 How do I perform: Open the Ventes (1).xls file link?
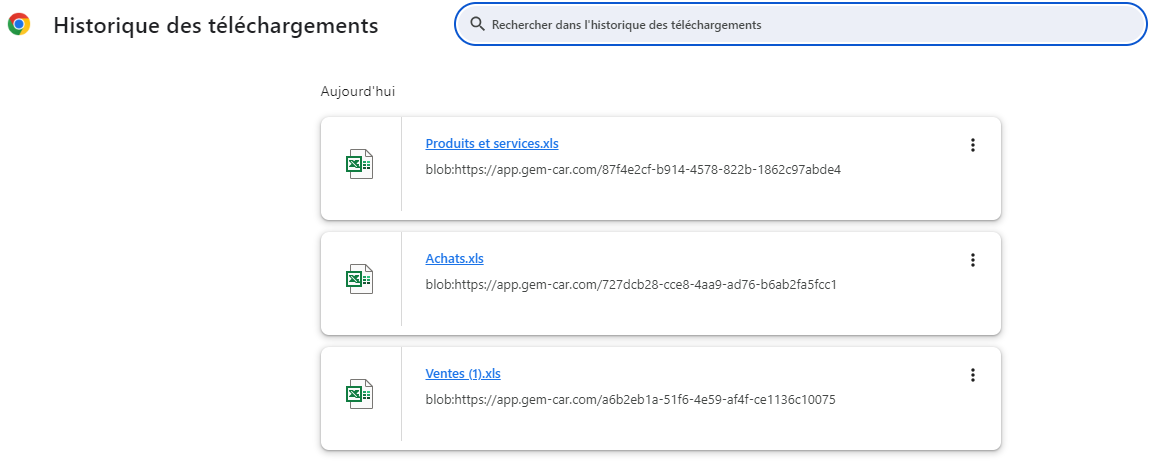pos(462,374)
